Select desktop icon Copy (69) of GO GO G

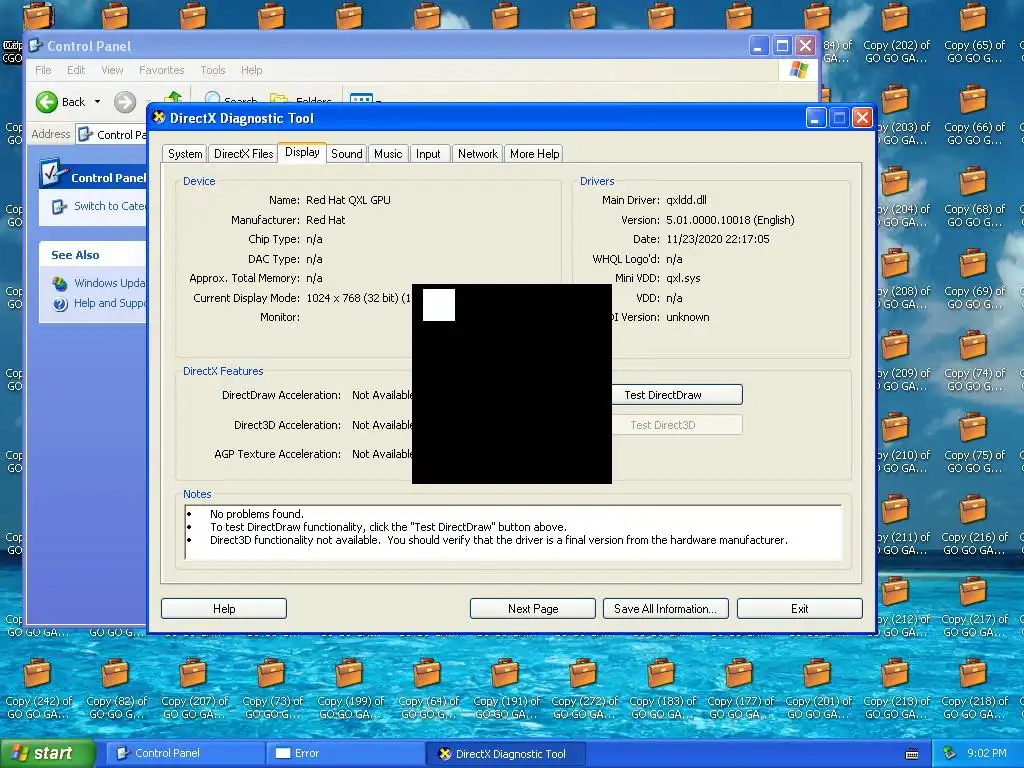(x=974, y=280)
